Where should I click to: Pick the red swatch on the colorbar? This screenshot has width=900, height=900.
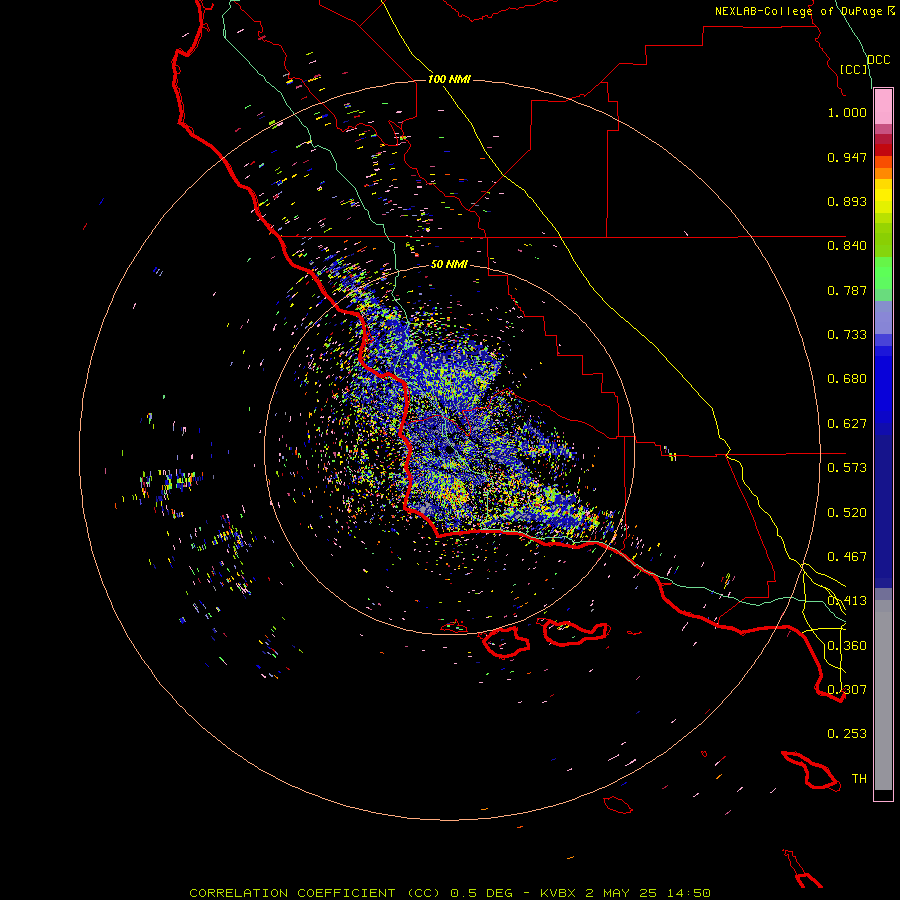[x=883, y=150]
